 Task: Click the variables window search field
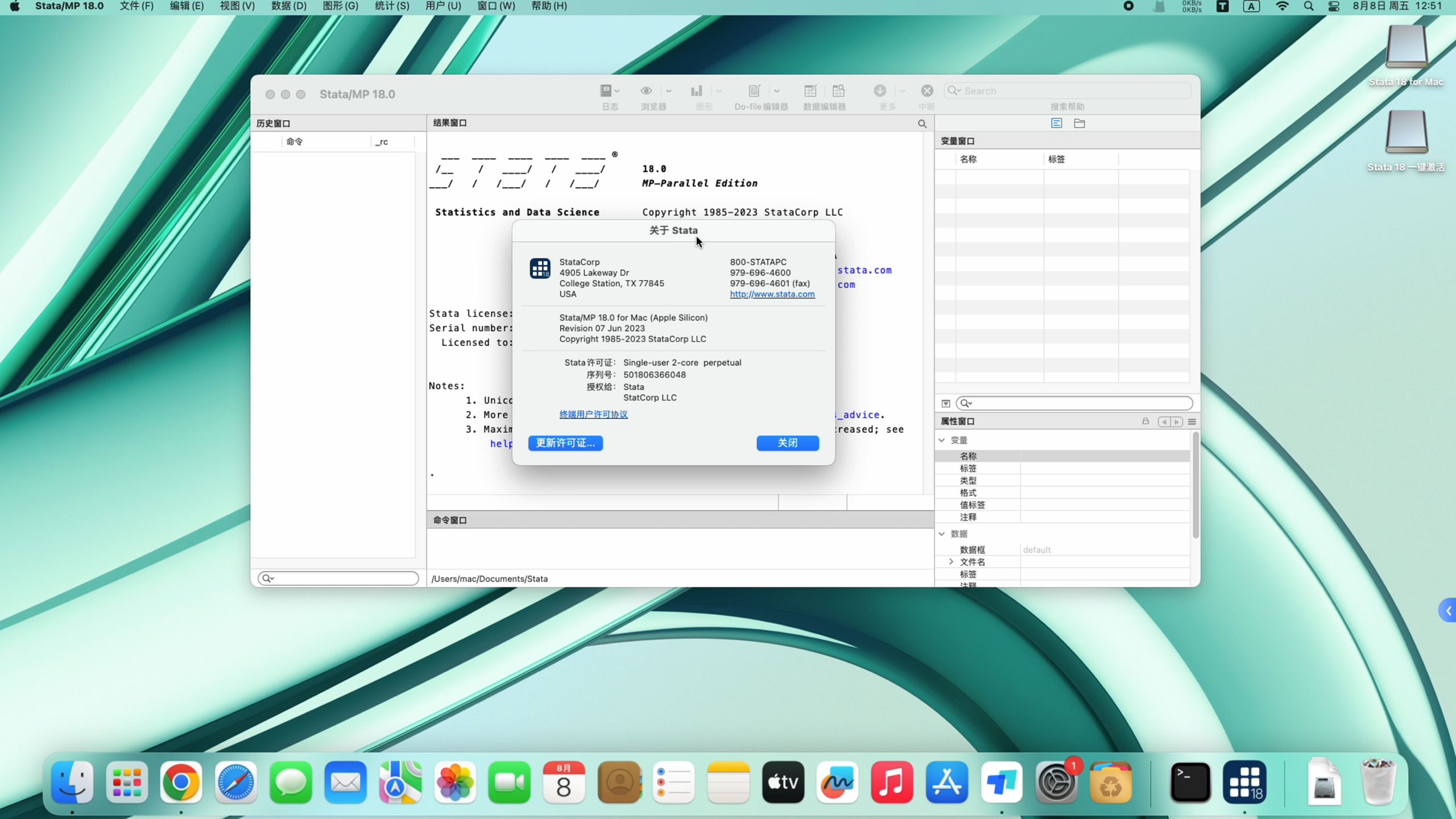pos(1074,403)
